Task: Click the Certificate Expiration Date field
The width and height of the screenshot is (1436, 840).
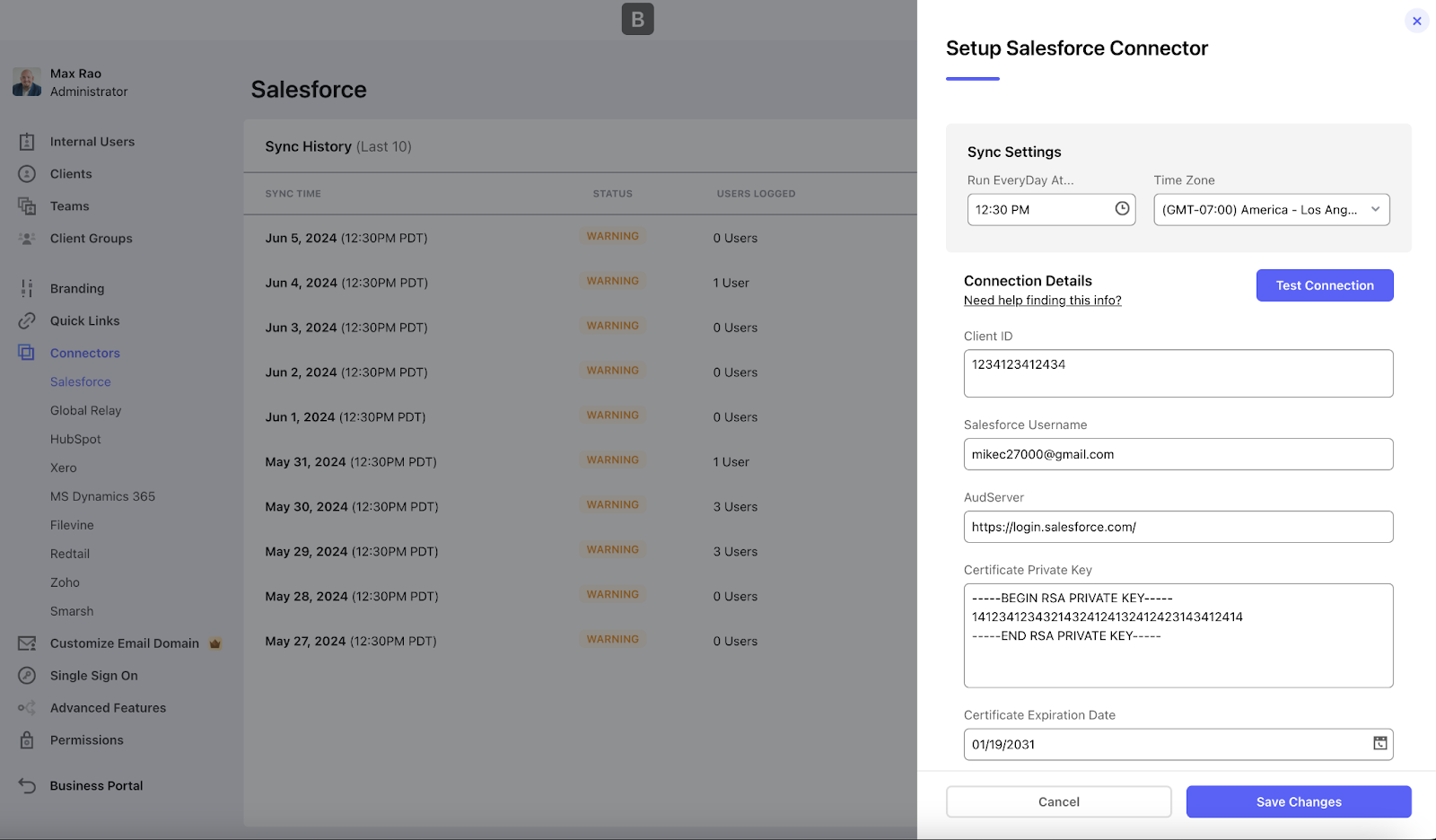Action: pyautogui.click(x=1178, y=744)
